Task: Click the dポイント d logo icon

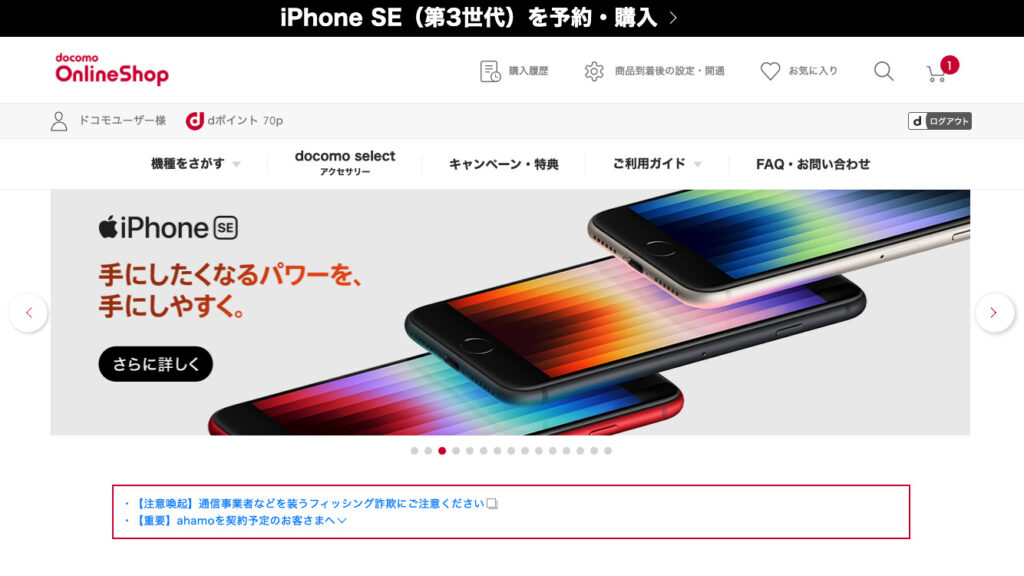Action: pyautogui.click(x=195, y=121)
